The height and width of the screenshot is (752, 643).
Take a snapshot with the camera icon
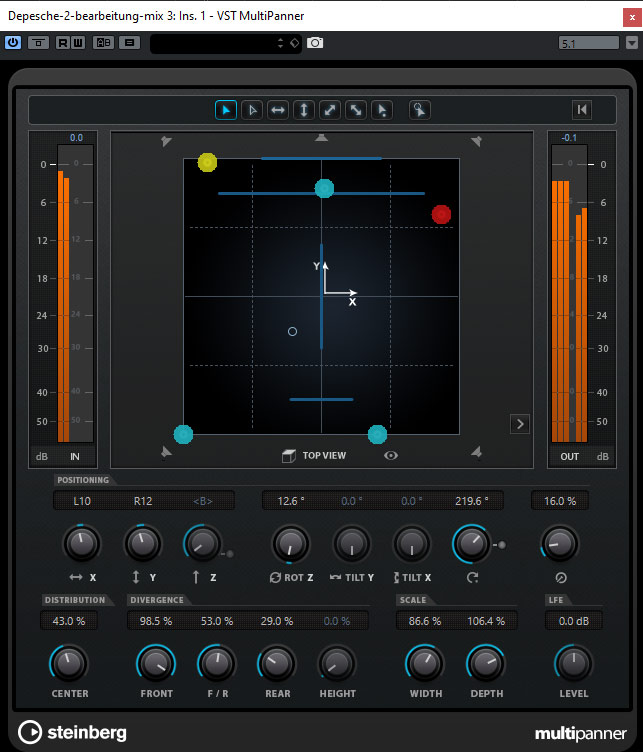(315, 43)
